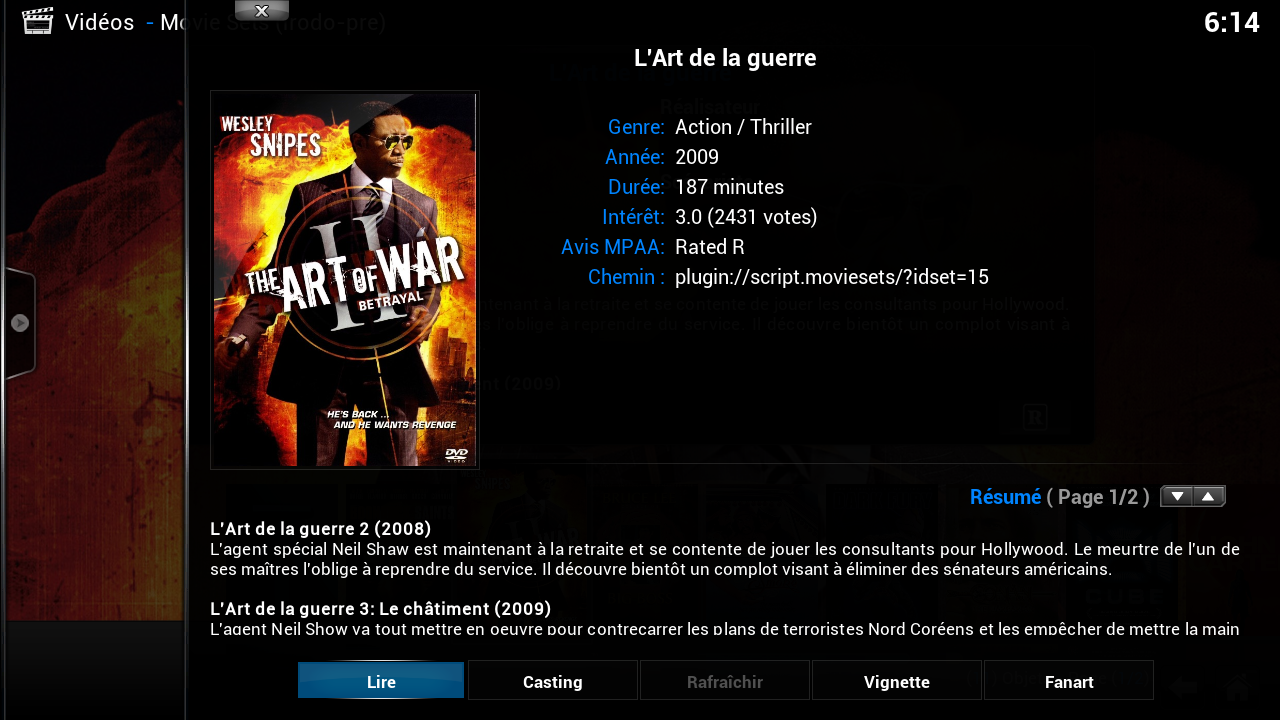Open the Casting list
Viewport: 1280px width, 720px height.
click(x=553, y=681)
